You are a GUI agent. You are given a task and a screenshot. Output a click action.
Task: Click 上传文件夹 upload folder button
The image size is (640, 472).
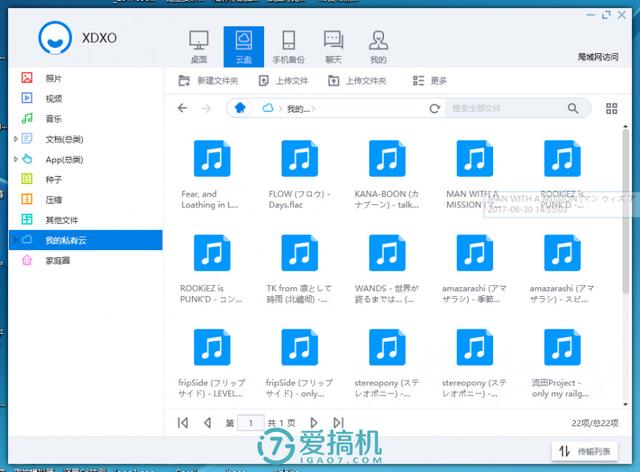(x=357, y=81)
